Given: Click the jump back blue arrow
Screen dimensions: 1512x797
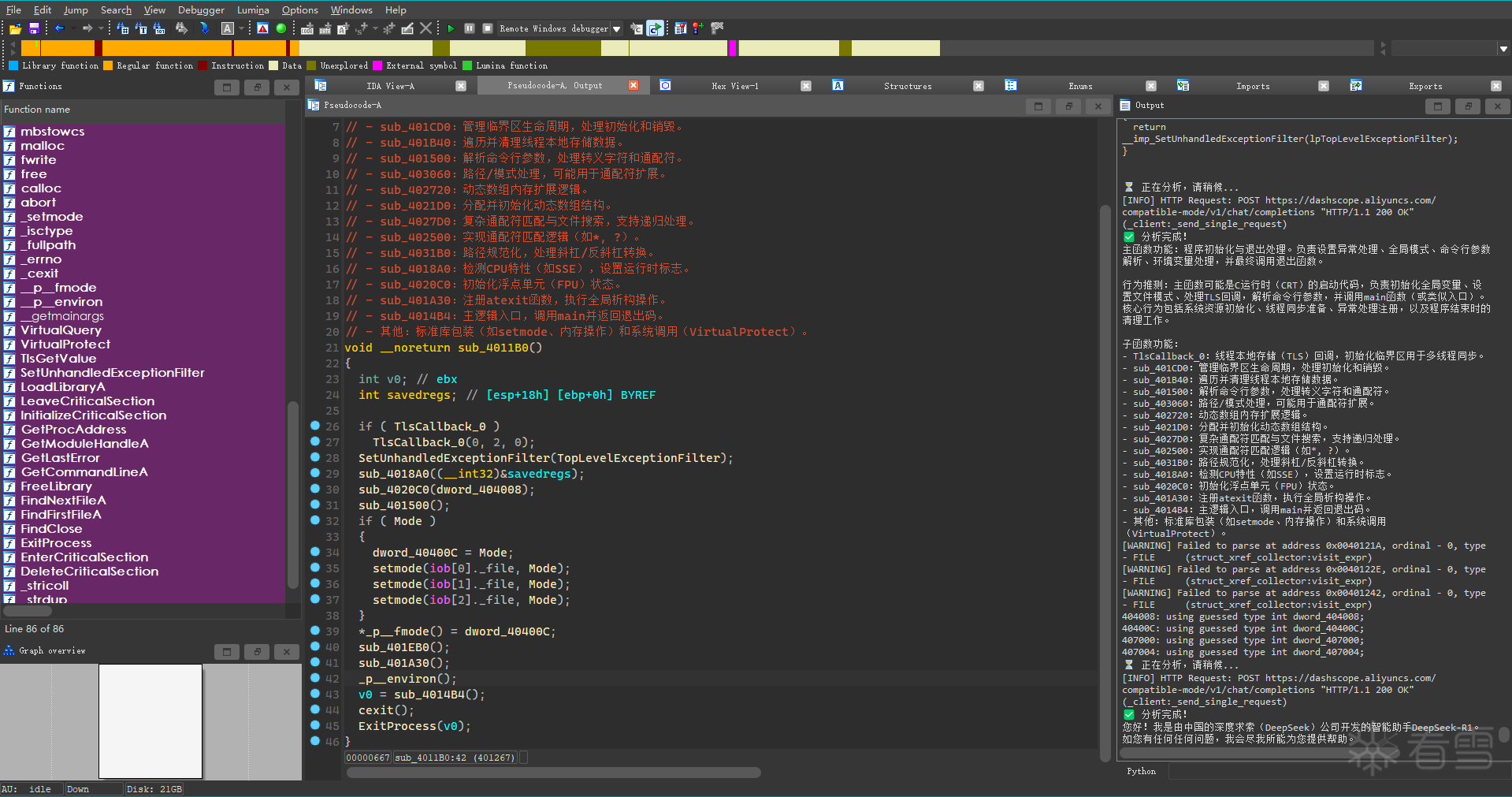Looking at the screenshot, I should click(x=59, y=28).
